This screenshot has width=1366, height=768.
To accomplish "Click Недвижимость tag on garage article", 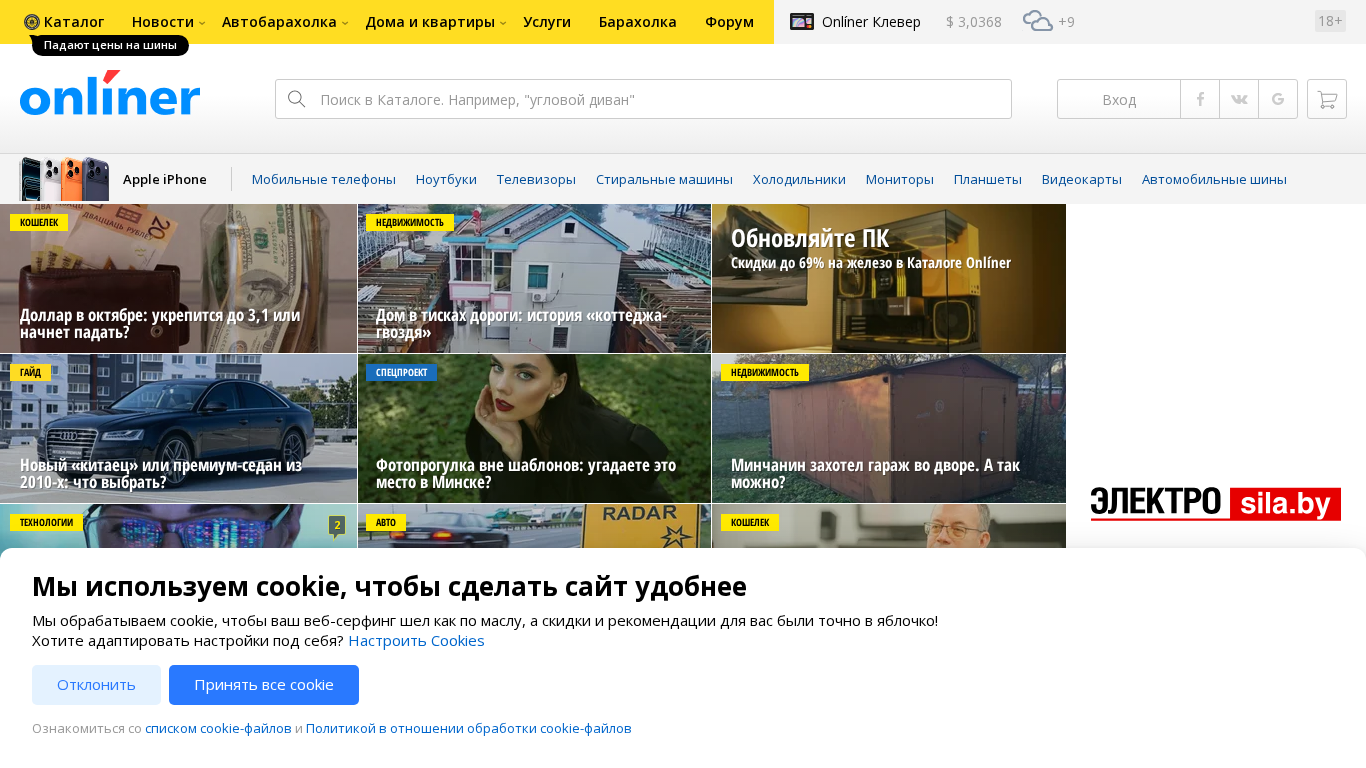I will tap(765, 372).
